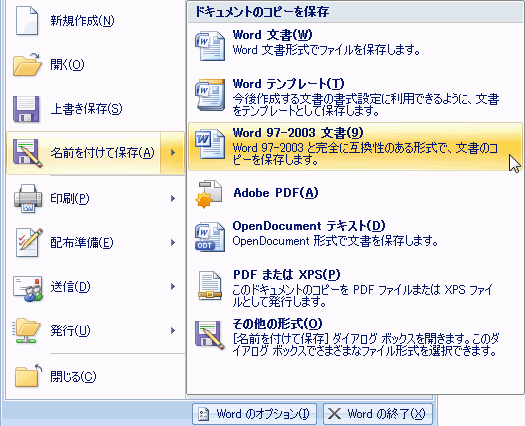Click the 上書き保存 floppy disk icon
This screenshot has width=525, height=426.
pyautogui.click(x=27, y=109)
